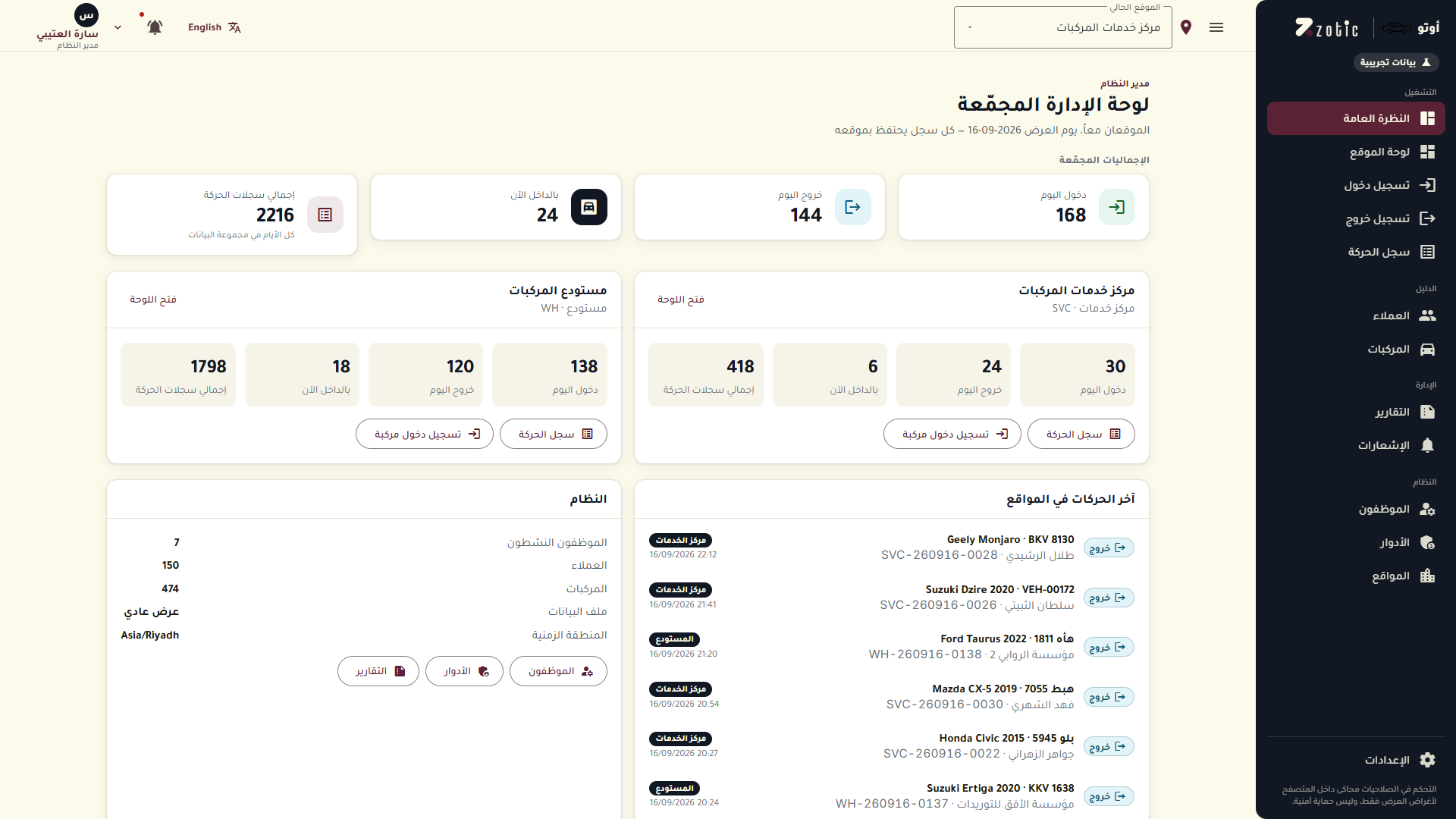The height and width of the screenshot is (819, 1456).
Task: Click خروج badge for Suzuki Dzire 2020
Action: (x=1109, y=598)
